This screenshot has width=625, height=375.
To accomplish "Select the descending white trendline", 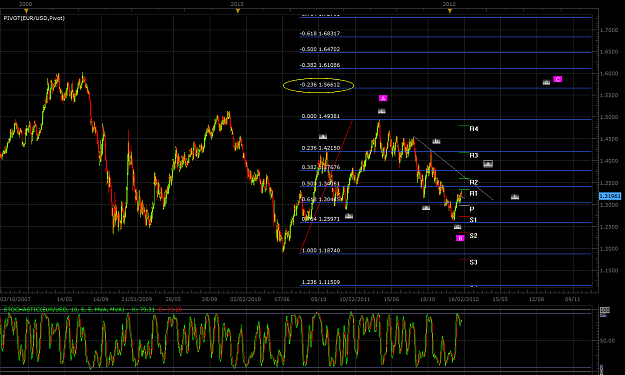I will (454, 168).
